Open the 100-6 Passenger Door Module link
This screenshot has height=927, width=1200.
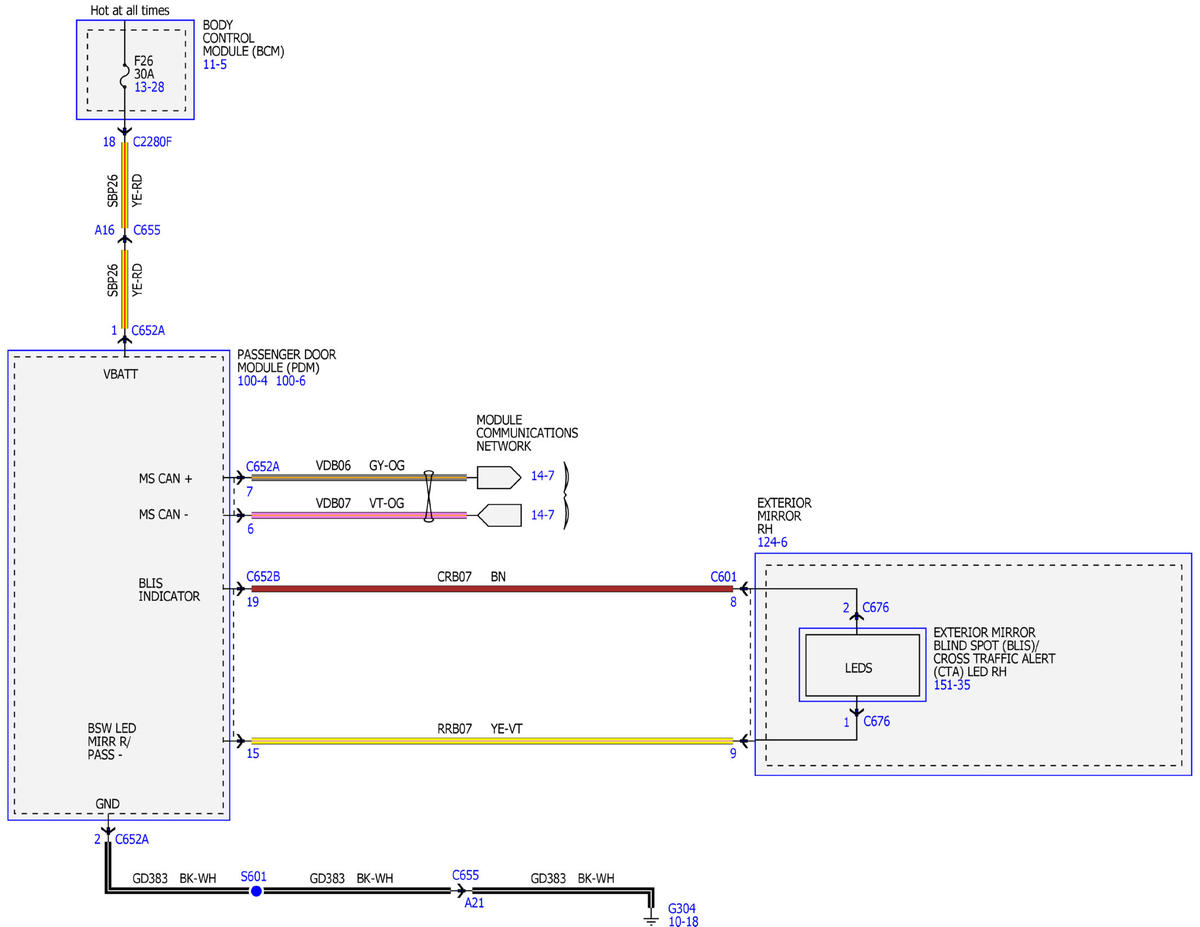(291, 382)
